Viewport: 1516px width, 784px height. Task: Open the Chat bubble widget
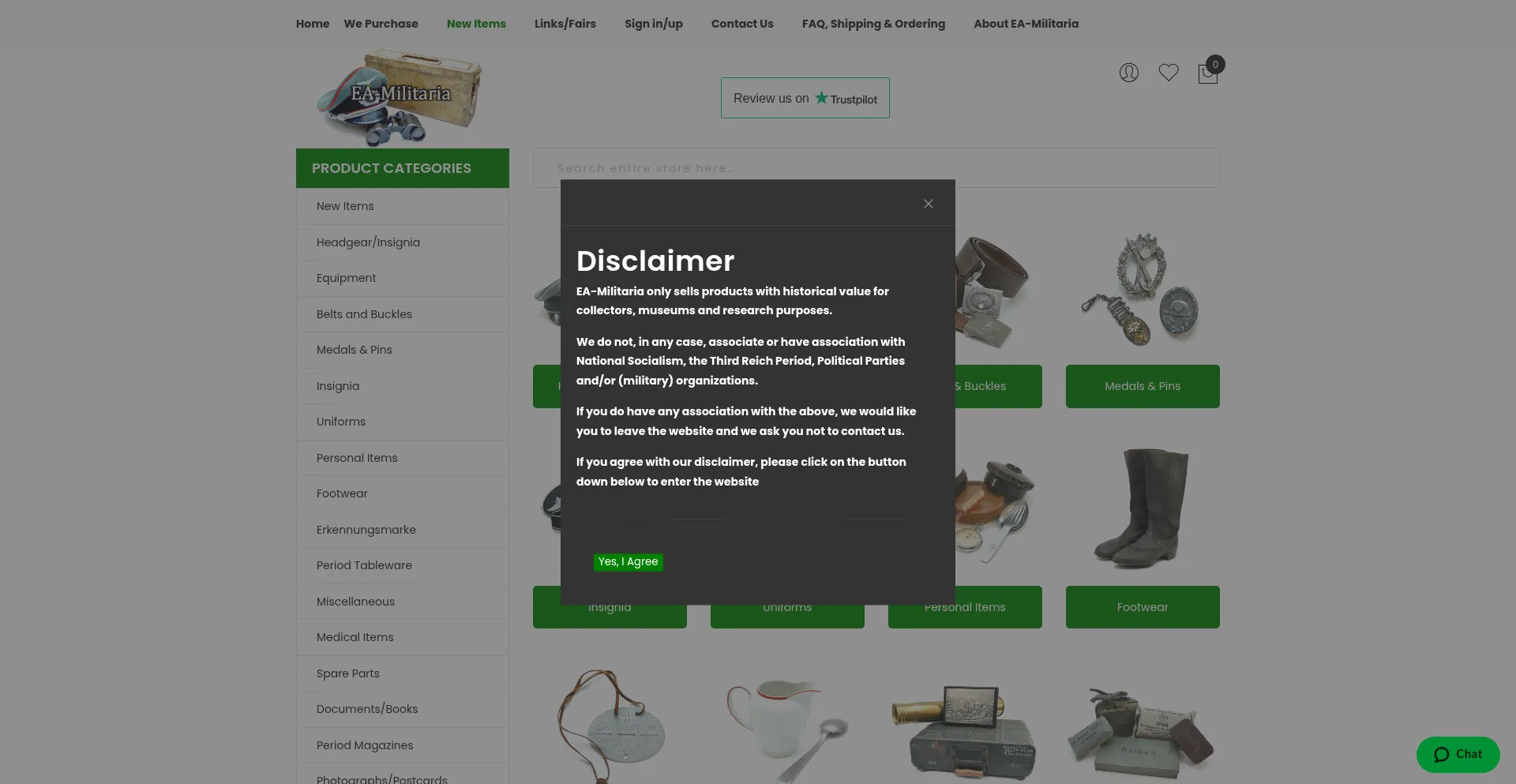click(x=1457, y=754)
